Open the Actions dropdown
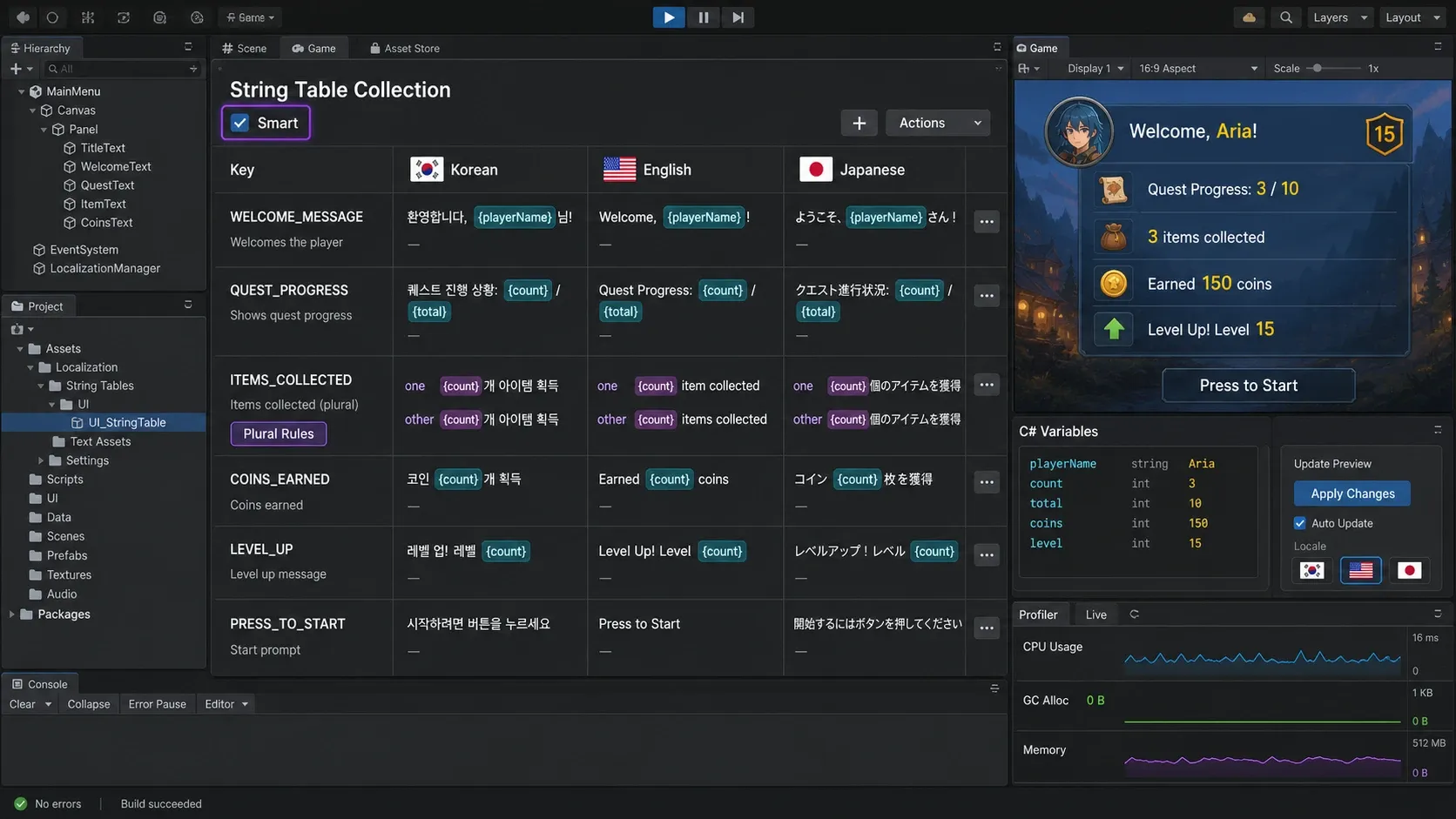 (938, 123)
